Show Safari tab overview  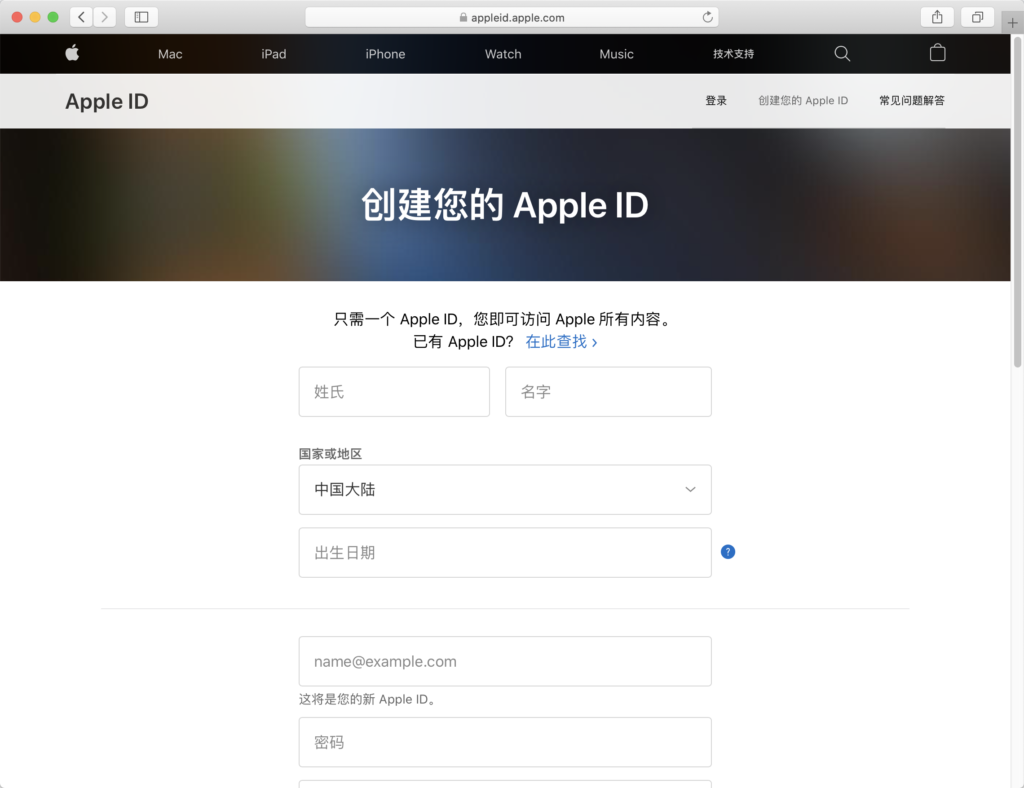coord(977,17)
